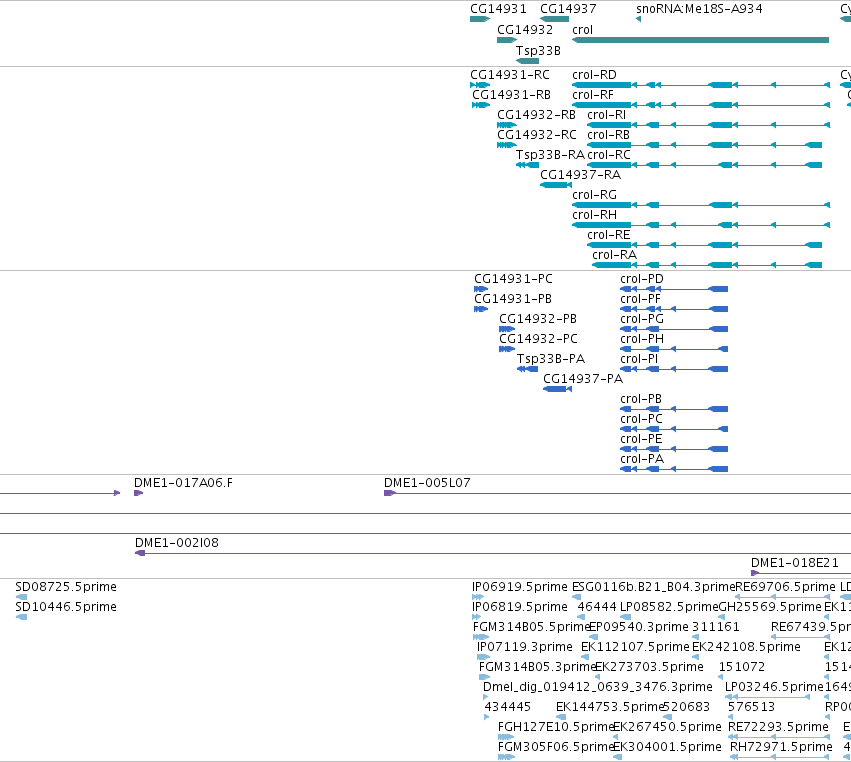
Task: Click the CG14932 gene label
Action: coord(525,30)
